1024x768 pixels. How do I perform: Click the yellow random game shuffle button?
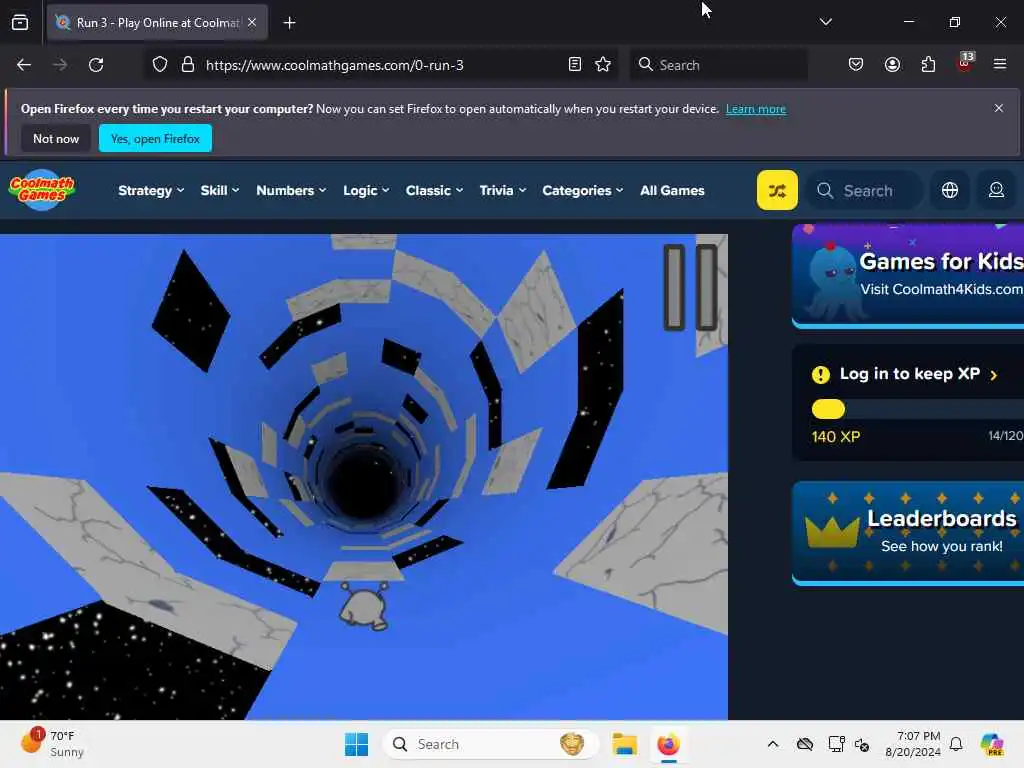click(x=777, y=190)
